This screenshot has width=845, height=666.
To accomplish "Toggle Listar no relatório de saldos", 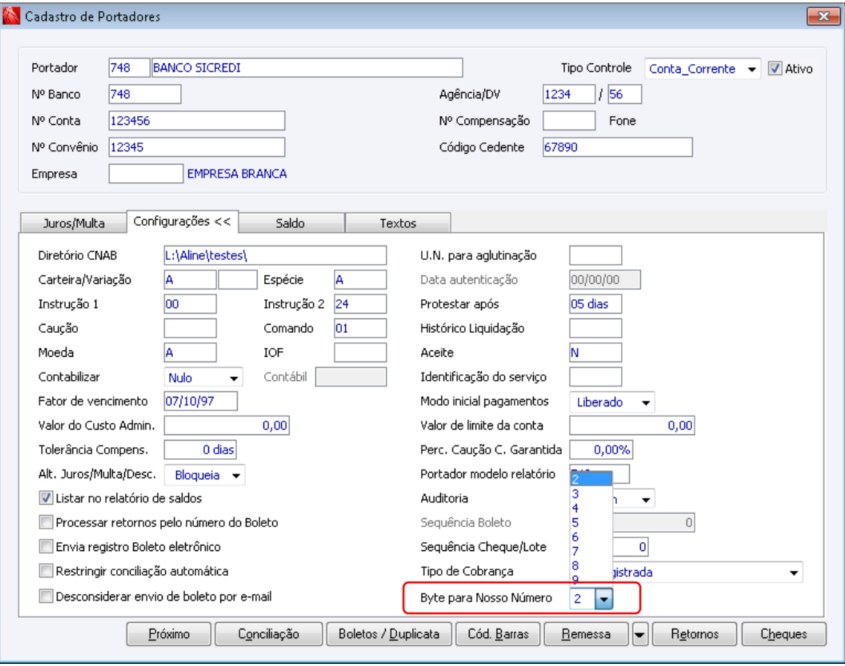I will click(x=46, y=498).
